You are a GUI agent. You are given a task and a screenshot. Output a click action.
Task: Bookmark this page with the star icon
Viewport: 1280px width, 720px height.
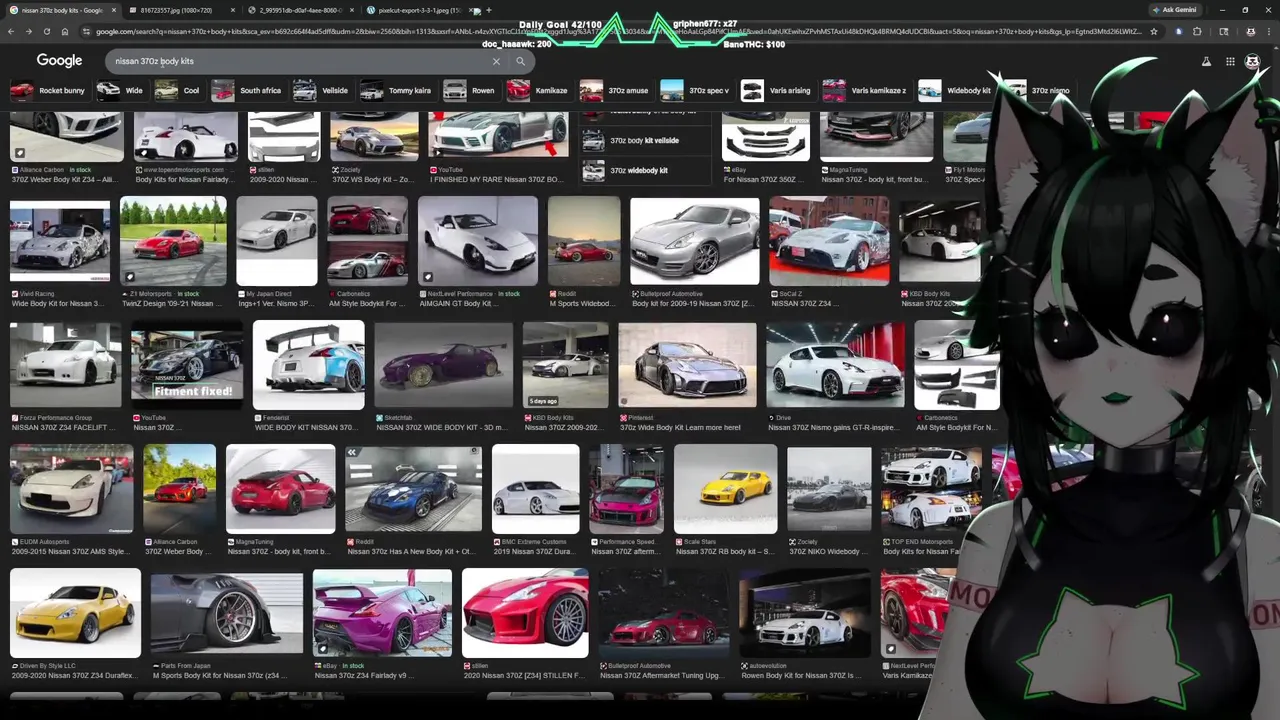tap(1153, 31)
